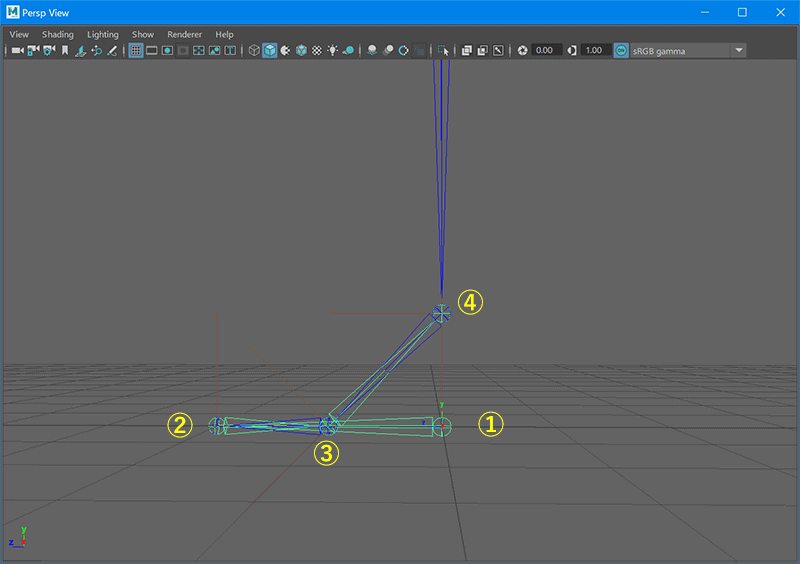Switch to Wireframe shading icon

(254, 50)
